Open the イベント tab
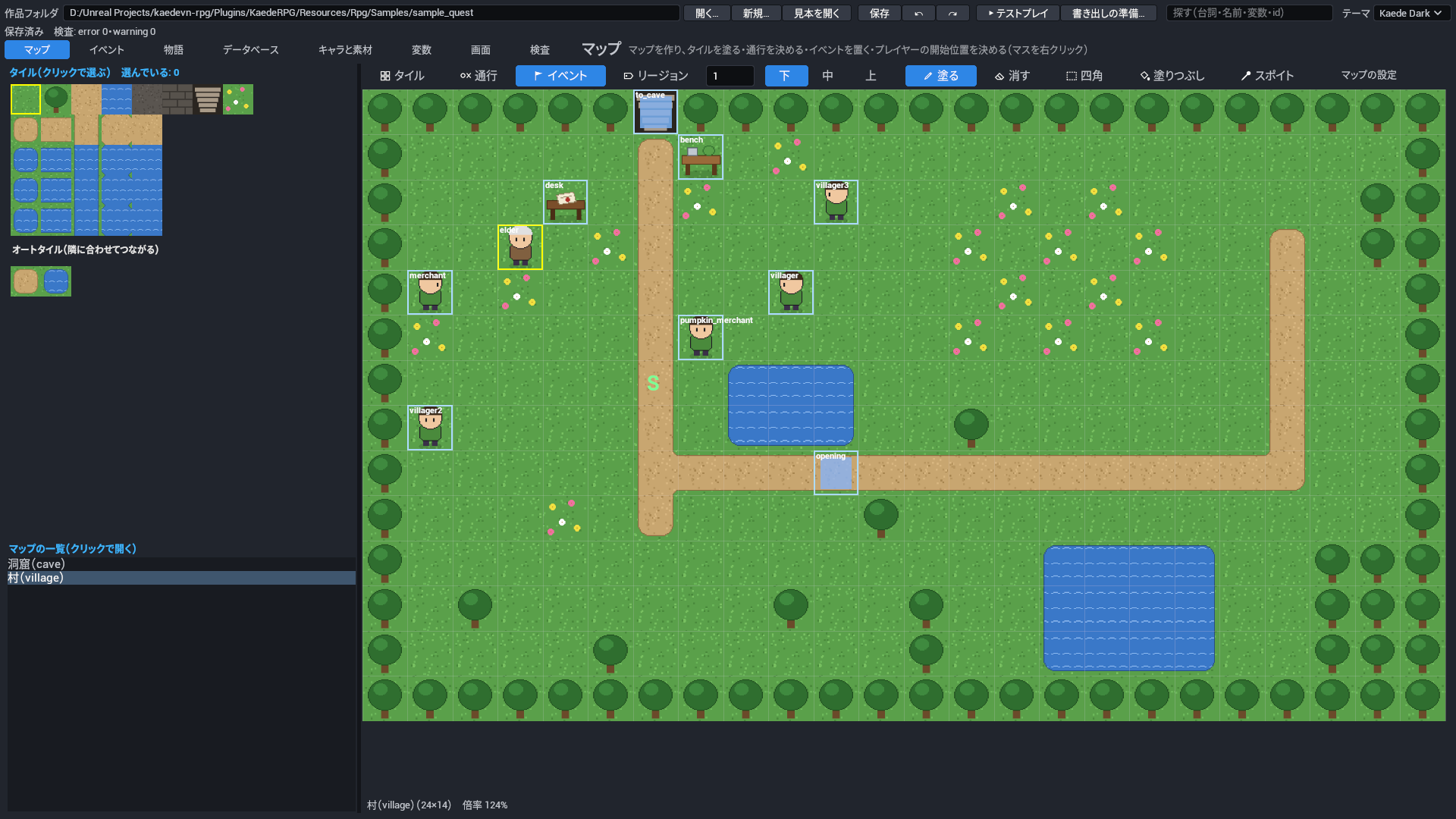The image size is (1456, 819). coord(107,49)
